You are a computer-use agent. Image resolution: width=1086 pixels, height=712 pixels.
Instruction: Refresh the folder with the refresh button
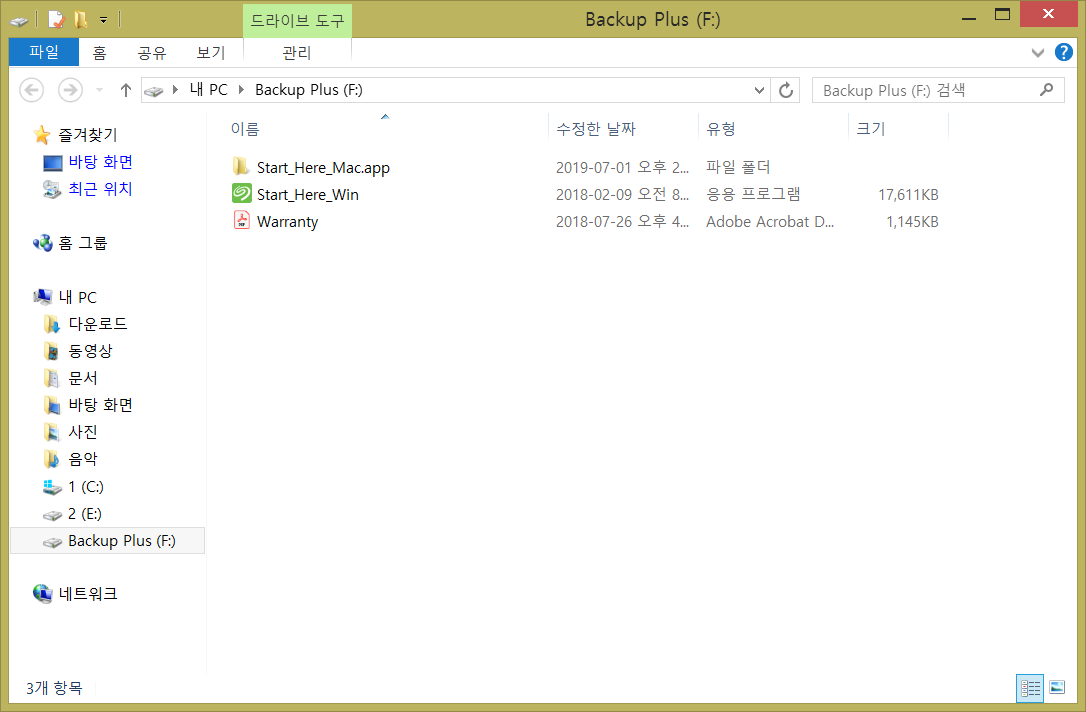pos(785,90)
